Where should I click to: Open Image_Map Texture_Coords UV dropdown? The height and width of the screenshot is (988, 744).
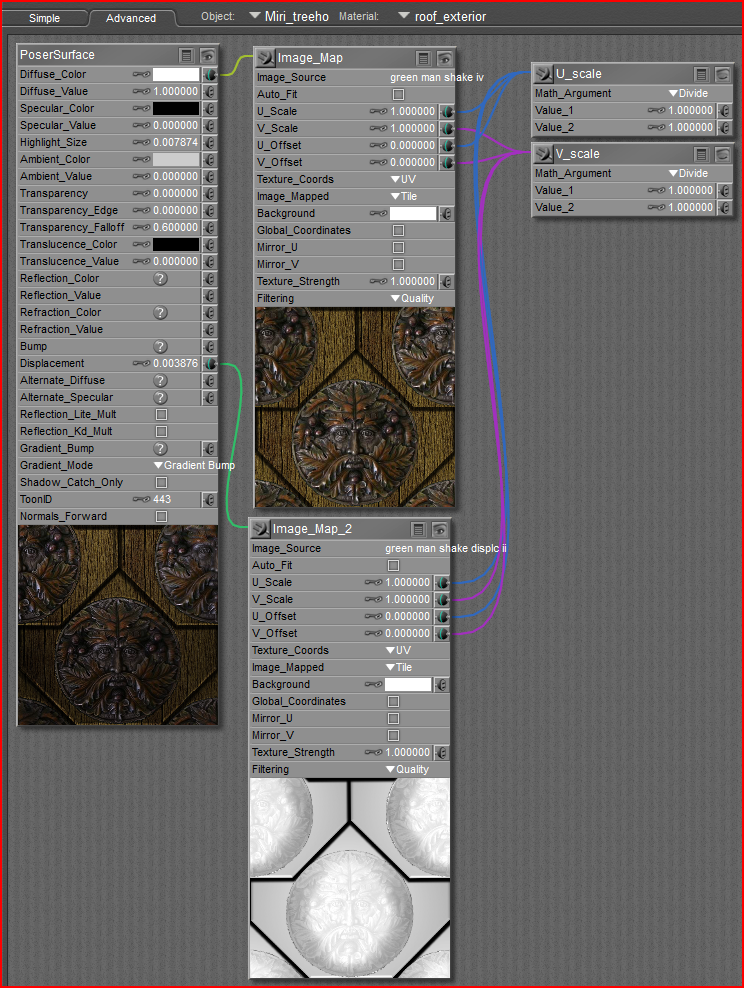pyautogui.click(x=403, y=180)
